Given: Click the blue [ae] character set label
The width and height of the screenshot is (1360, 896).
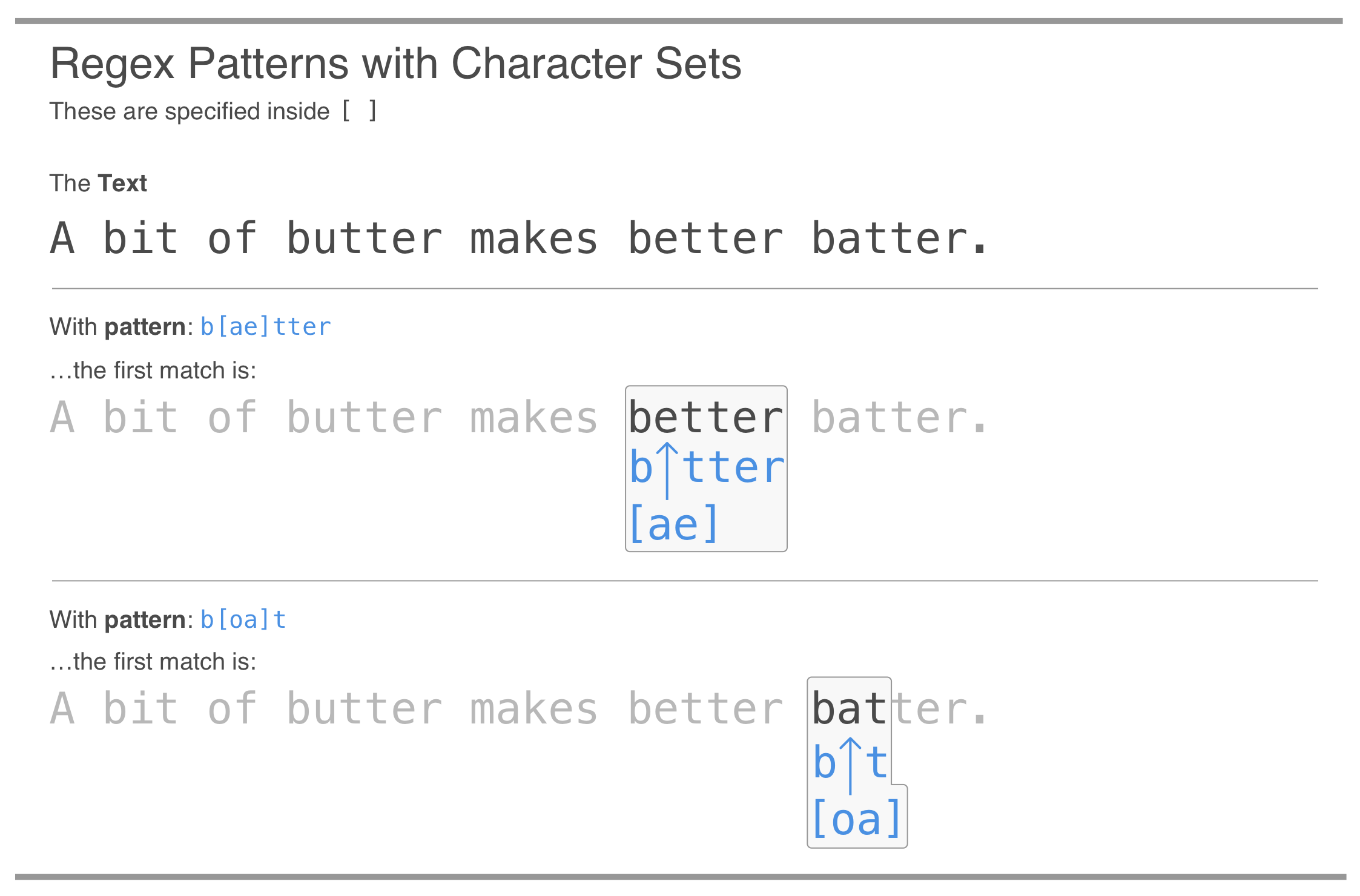Looking at the screenshot, I should click(x=673, y=524).
